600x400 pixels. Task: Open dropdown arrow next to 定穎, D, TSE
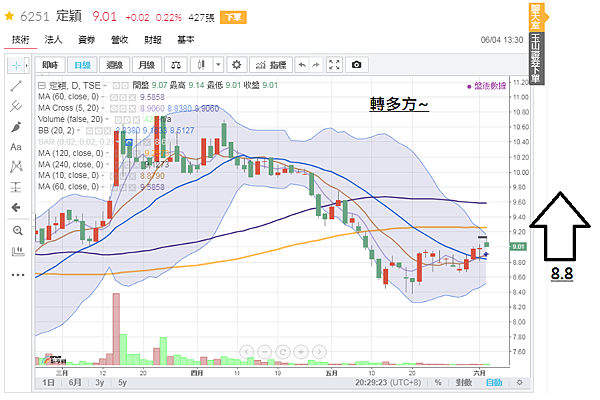[x=105, y=85]
